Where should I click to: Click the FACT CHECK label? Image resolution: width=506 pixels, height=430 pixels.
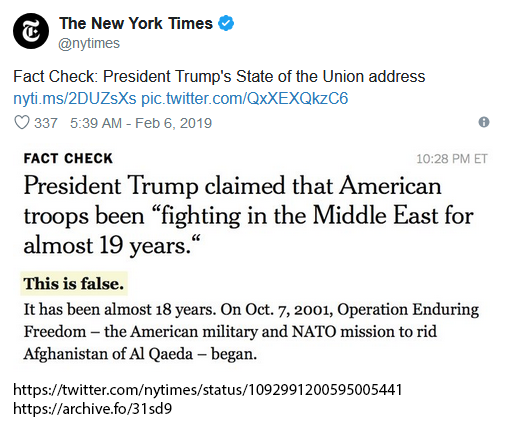(x=68, y=158)
